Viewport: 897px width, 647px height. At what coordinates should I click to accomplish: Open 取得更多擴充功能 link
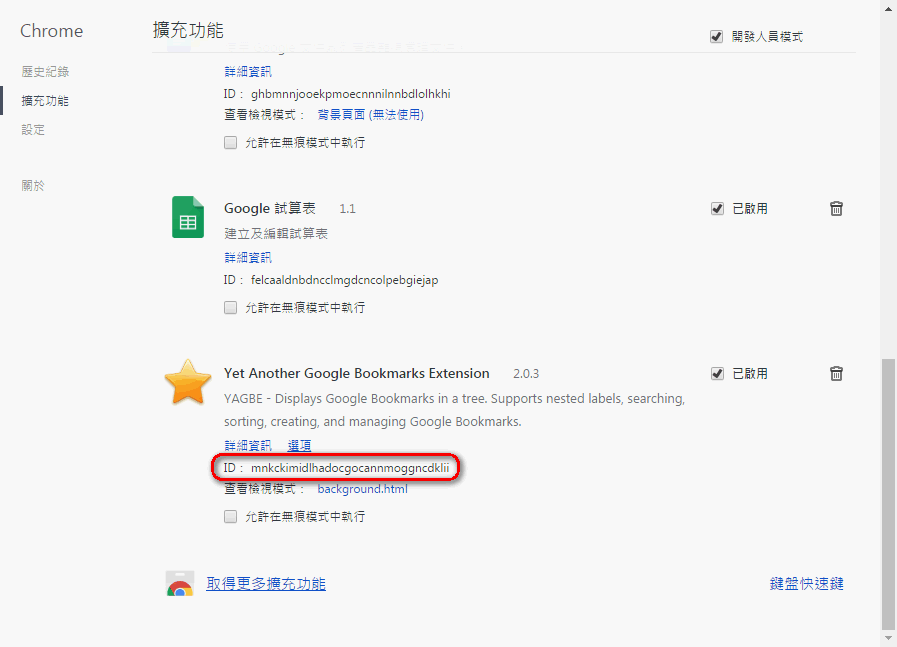click(266, 584)
